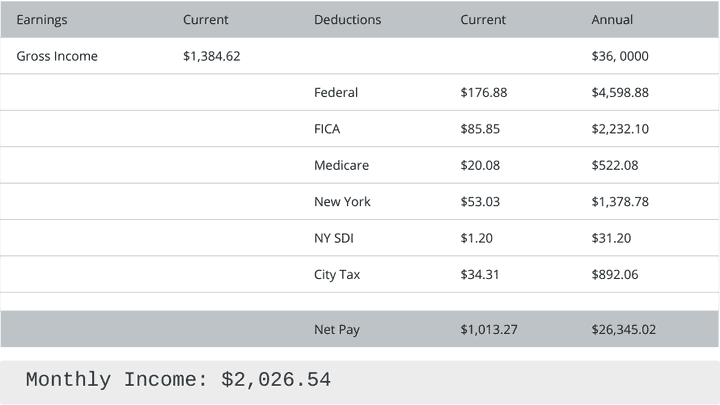This screenshot has height=405, width=720.
Task: Click the Net Pay label in footer row
Action: (337, 329)
